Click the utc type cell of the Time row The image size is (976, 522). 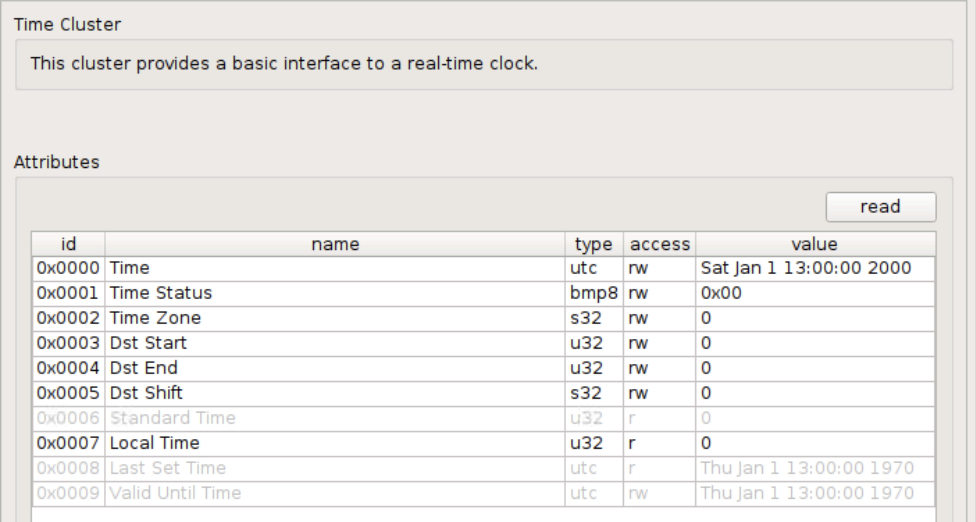(x=594, y=268)
